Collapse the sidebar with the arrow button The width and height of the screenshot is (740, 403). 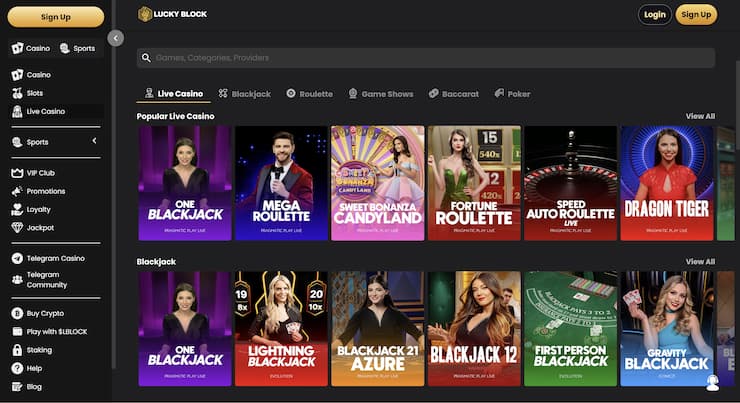(116, 38)
